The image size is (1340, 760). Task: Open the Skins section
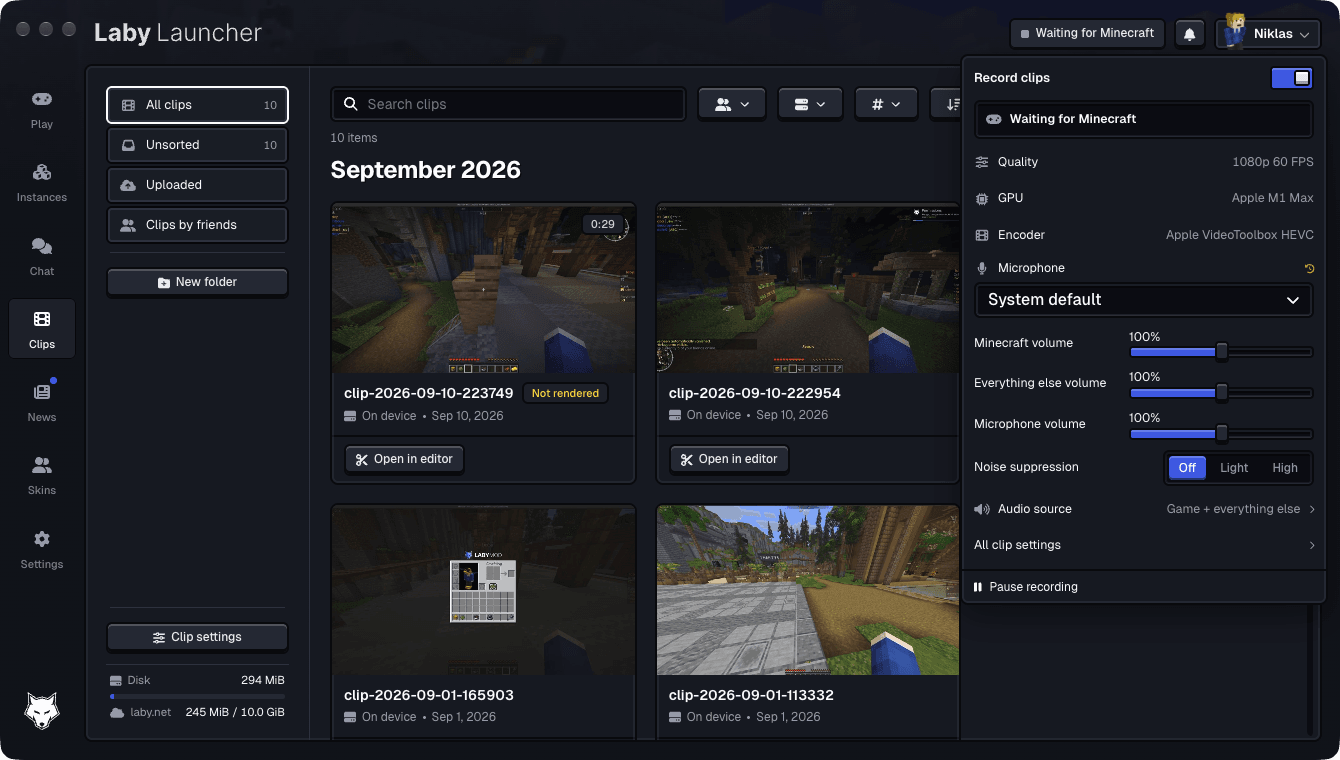tap(42, 476)
